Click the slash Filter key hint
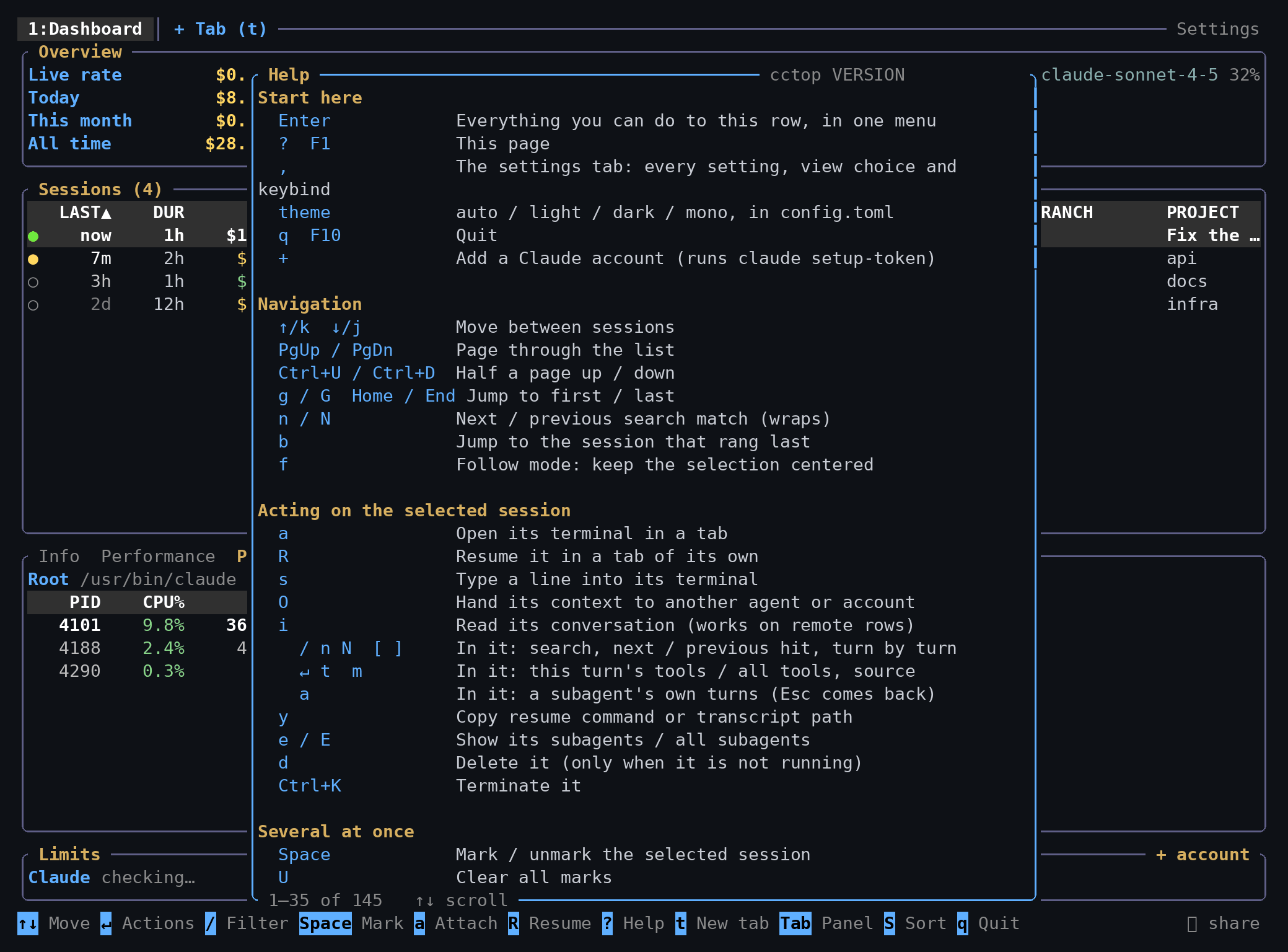This screenshot has width=1288, height=952. pyautogui.click(x=247, y=923)
